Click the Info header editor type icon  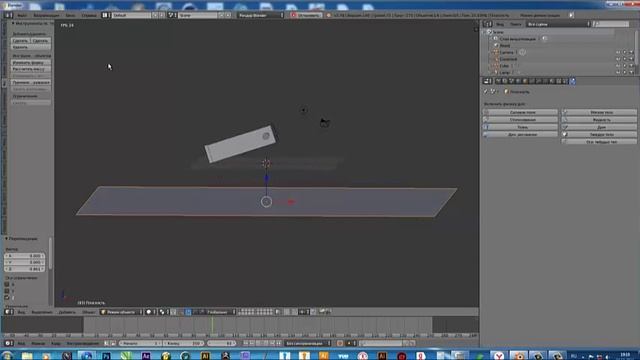tap(8, 15)
